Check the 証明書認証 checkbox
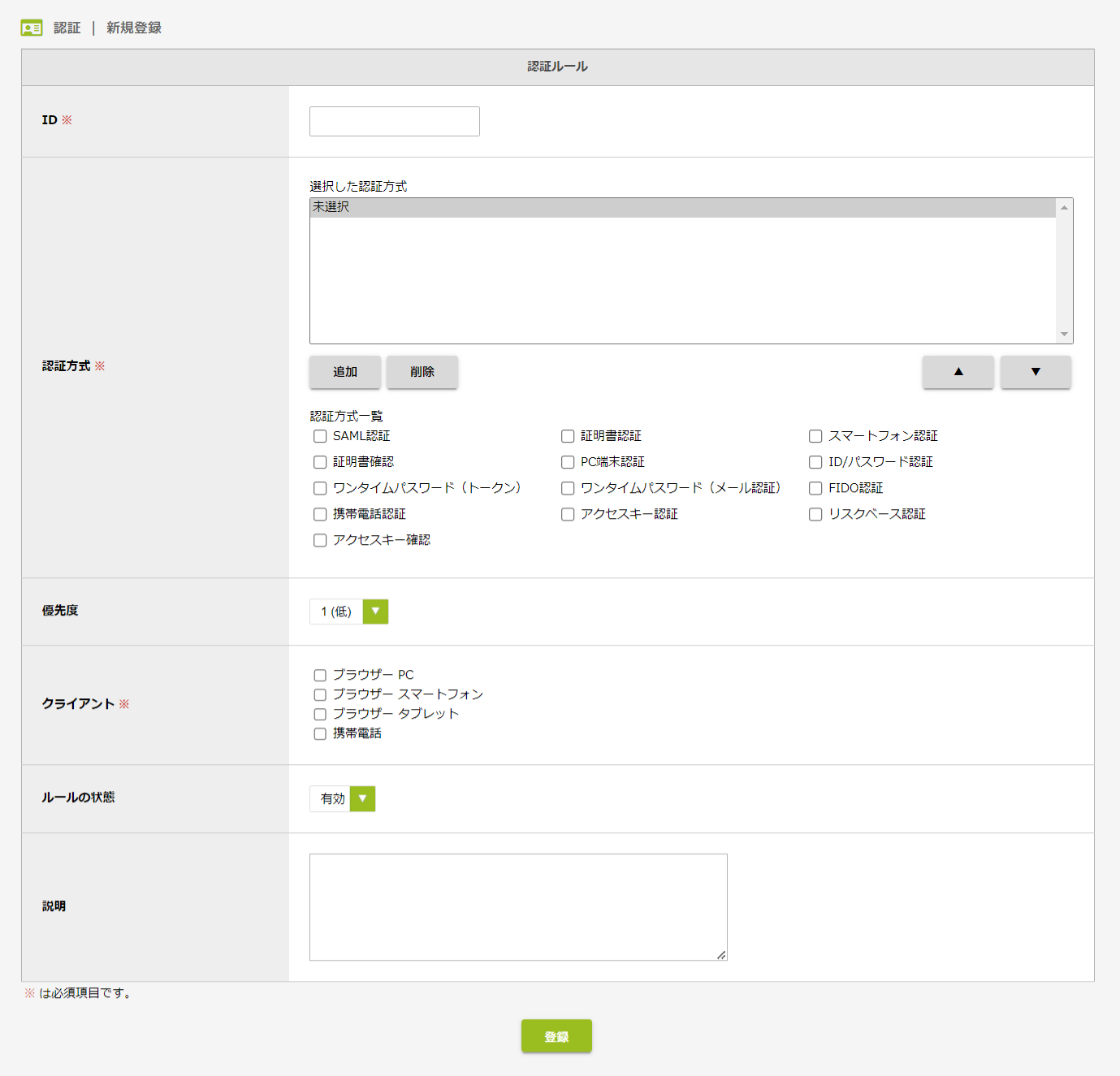 568,436
